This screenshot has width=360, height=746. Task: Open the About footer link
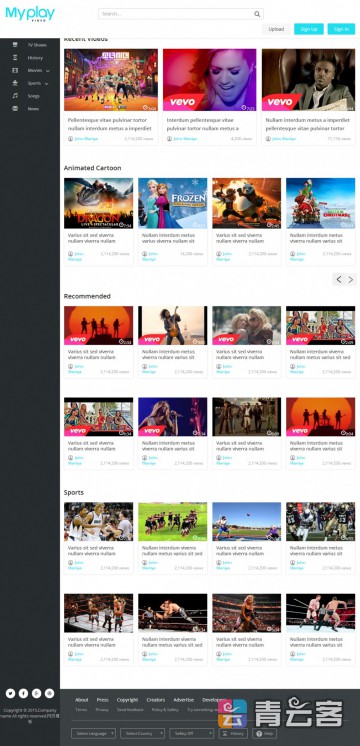pos(81,700)
